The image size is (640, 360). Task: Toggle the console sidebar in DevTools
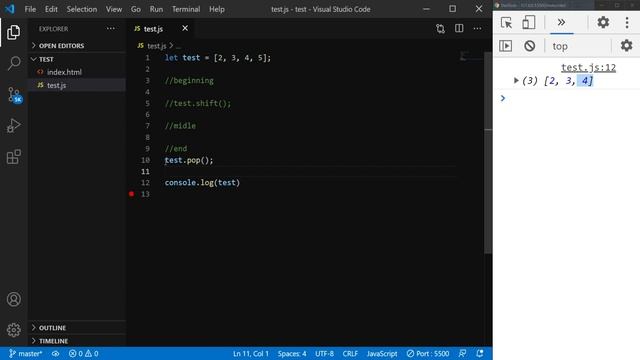coord(505,46)
